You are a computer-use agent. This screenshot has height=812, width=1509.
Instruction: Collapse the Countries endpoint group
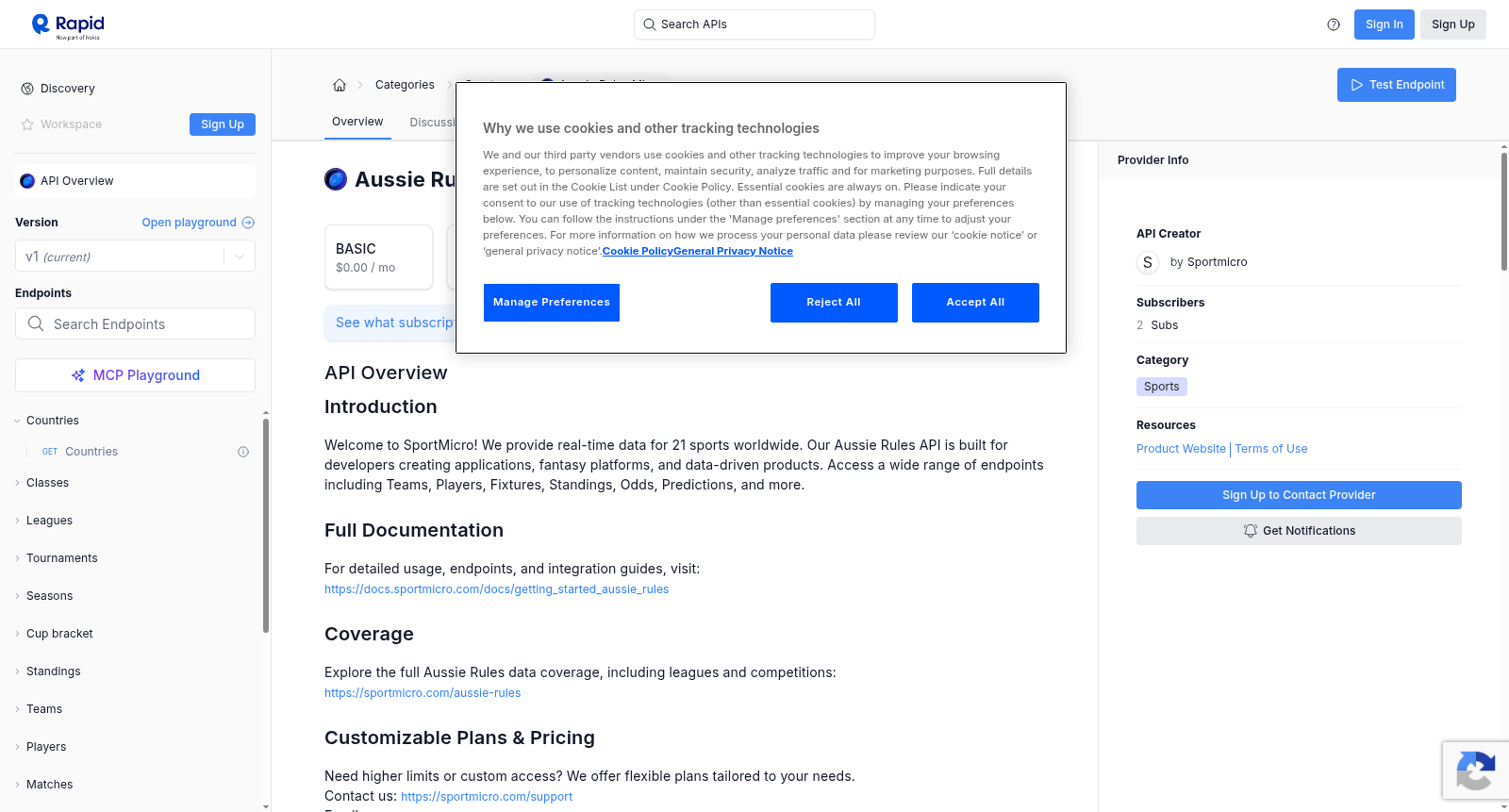point(17,421)
